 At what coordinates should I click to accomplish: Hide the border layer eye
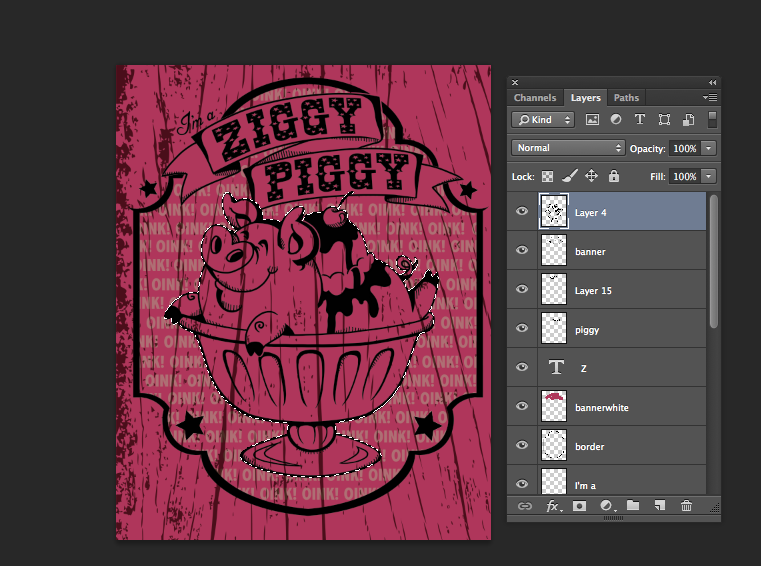pyautogui.click(x=522, y=445)
